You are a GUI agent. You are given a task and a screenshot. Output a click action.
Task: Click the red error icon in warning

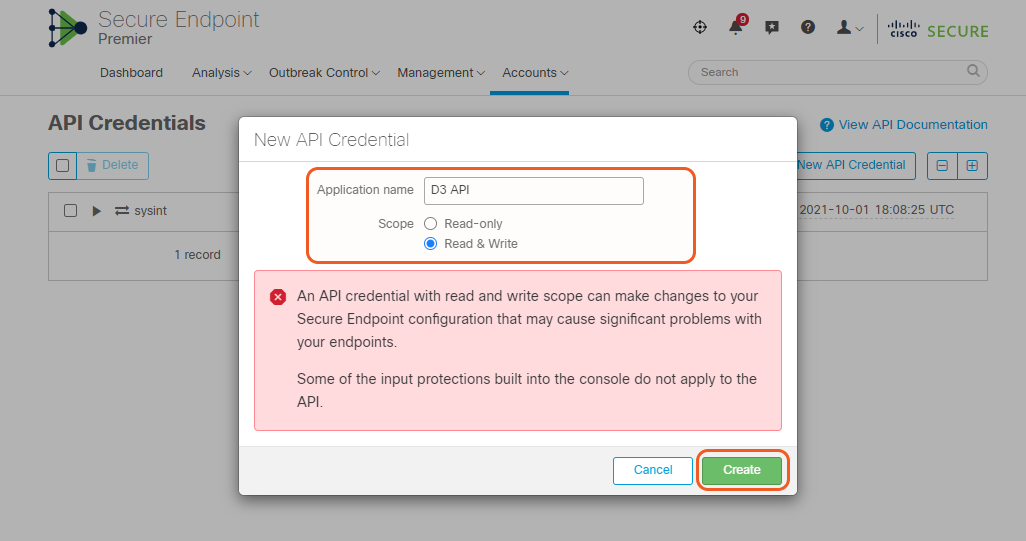tap(278, 297)
